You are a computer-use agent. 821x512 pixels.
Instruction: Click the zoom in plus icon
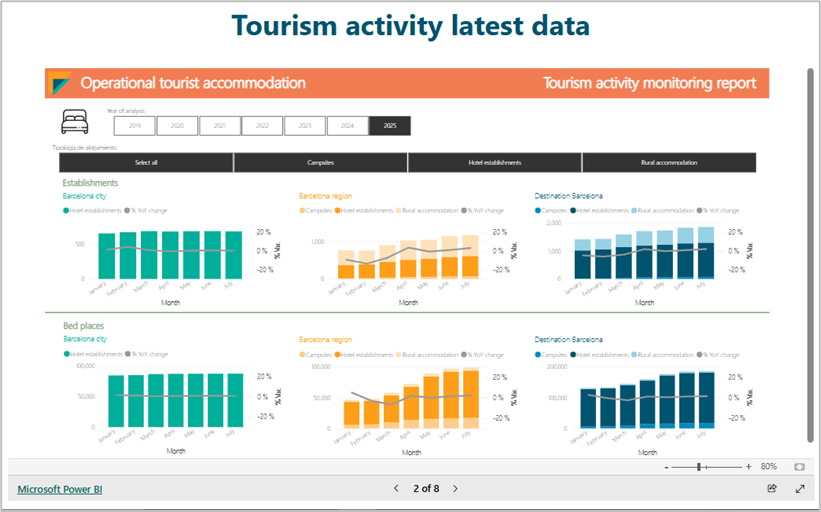(748, 467)
